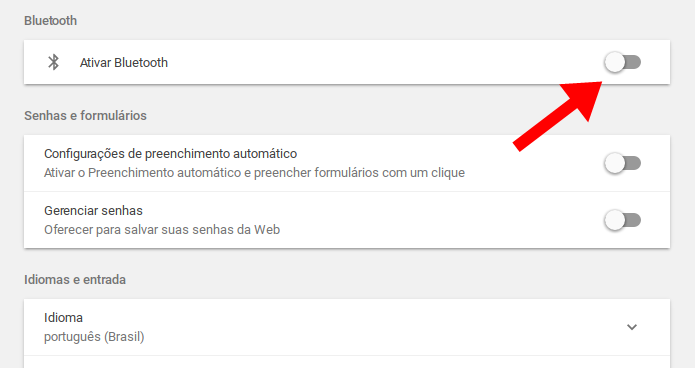Image resolution: width=695 pixels, height=368 pixels.
Task: Click the Bluetooth section heading
Action: click(51, 20)
